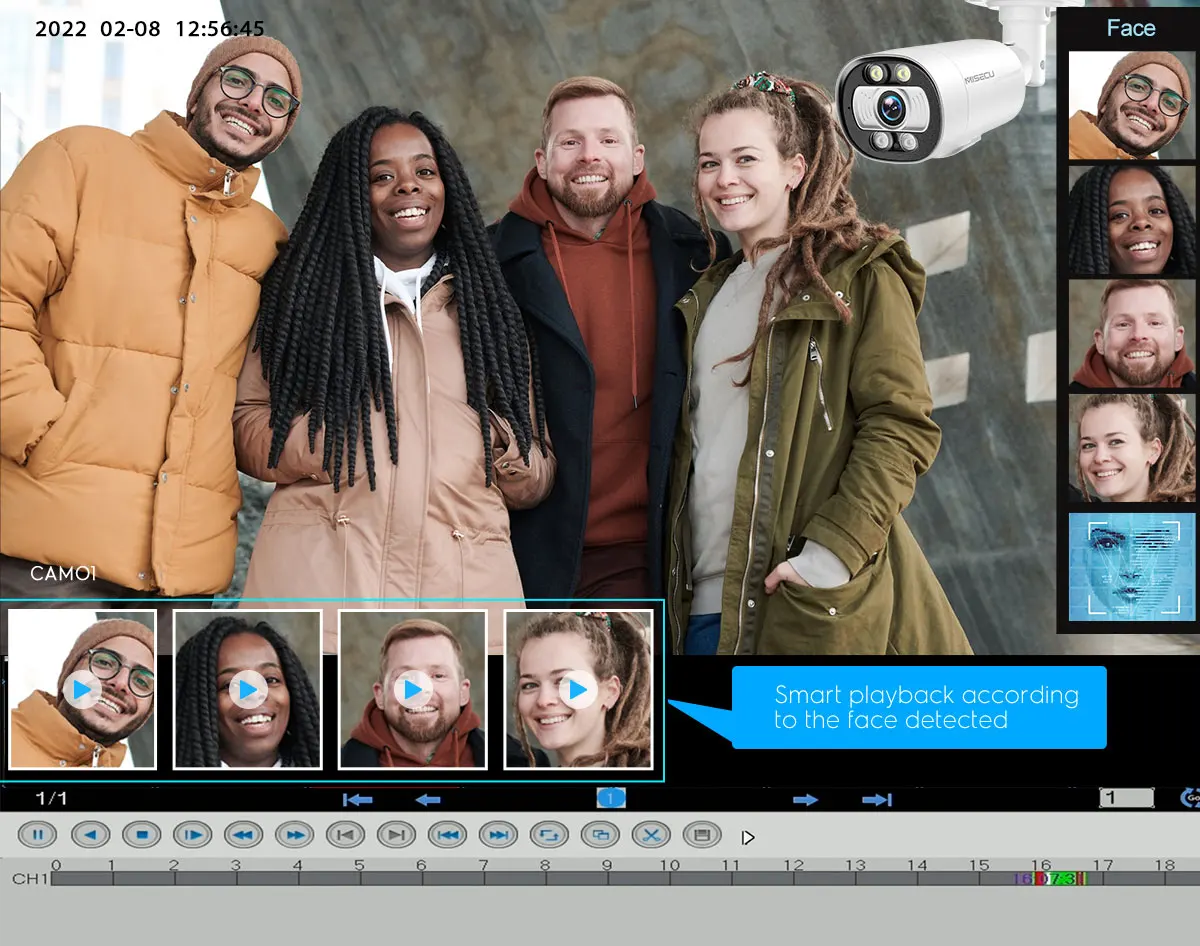Viewport: 1200px width, 946px height.
Task: Go to the first page arrow
Action: (357, 799)
